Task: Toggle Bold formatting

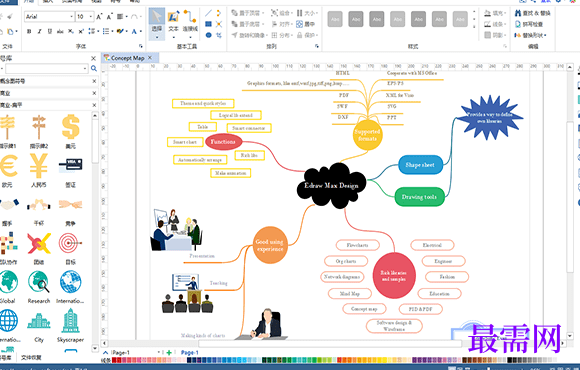Action: (x=29, y=31)
